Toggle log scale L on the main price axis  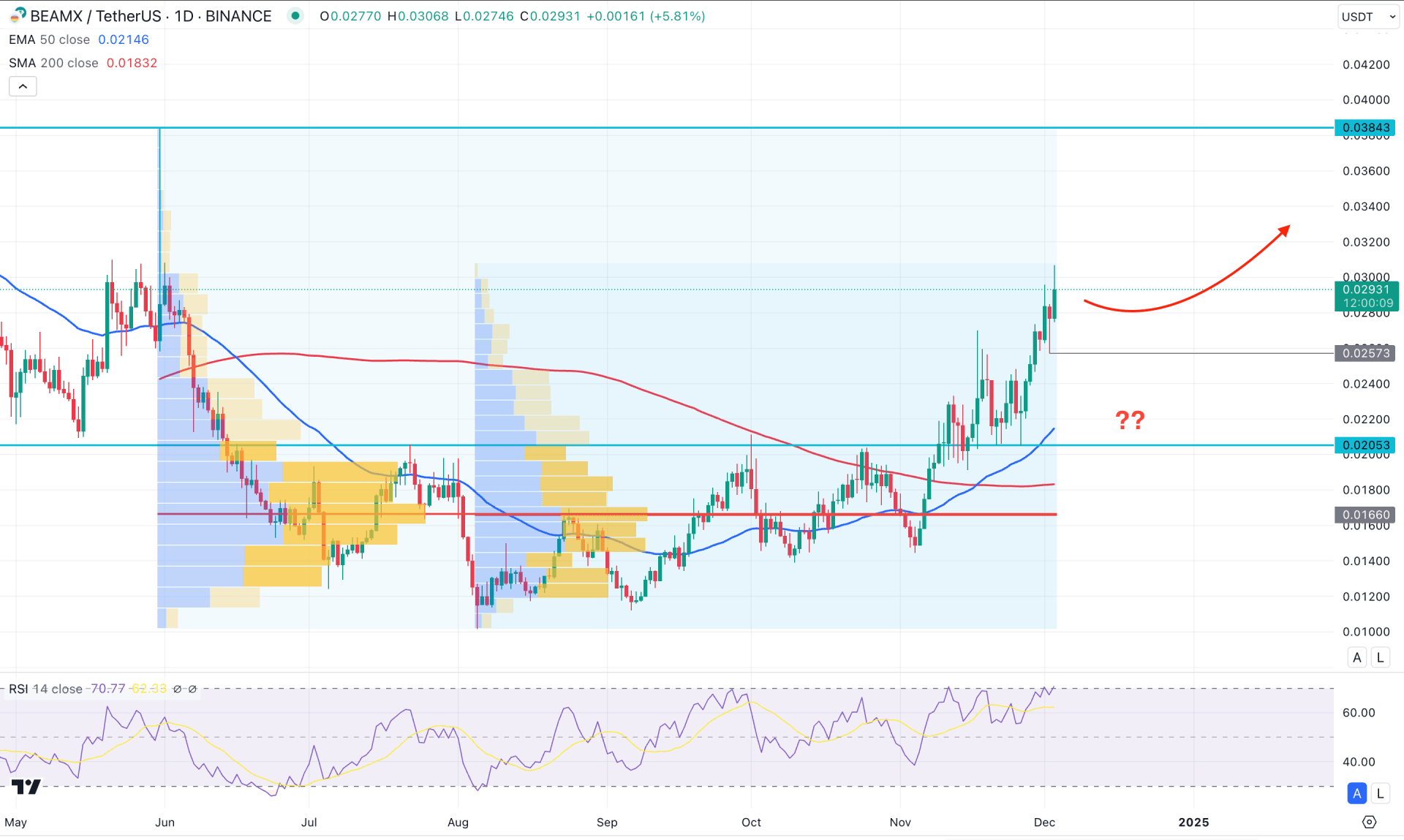tap(1380, 657)
